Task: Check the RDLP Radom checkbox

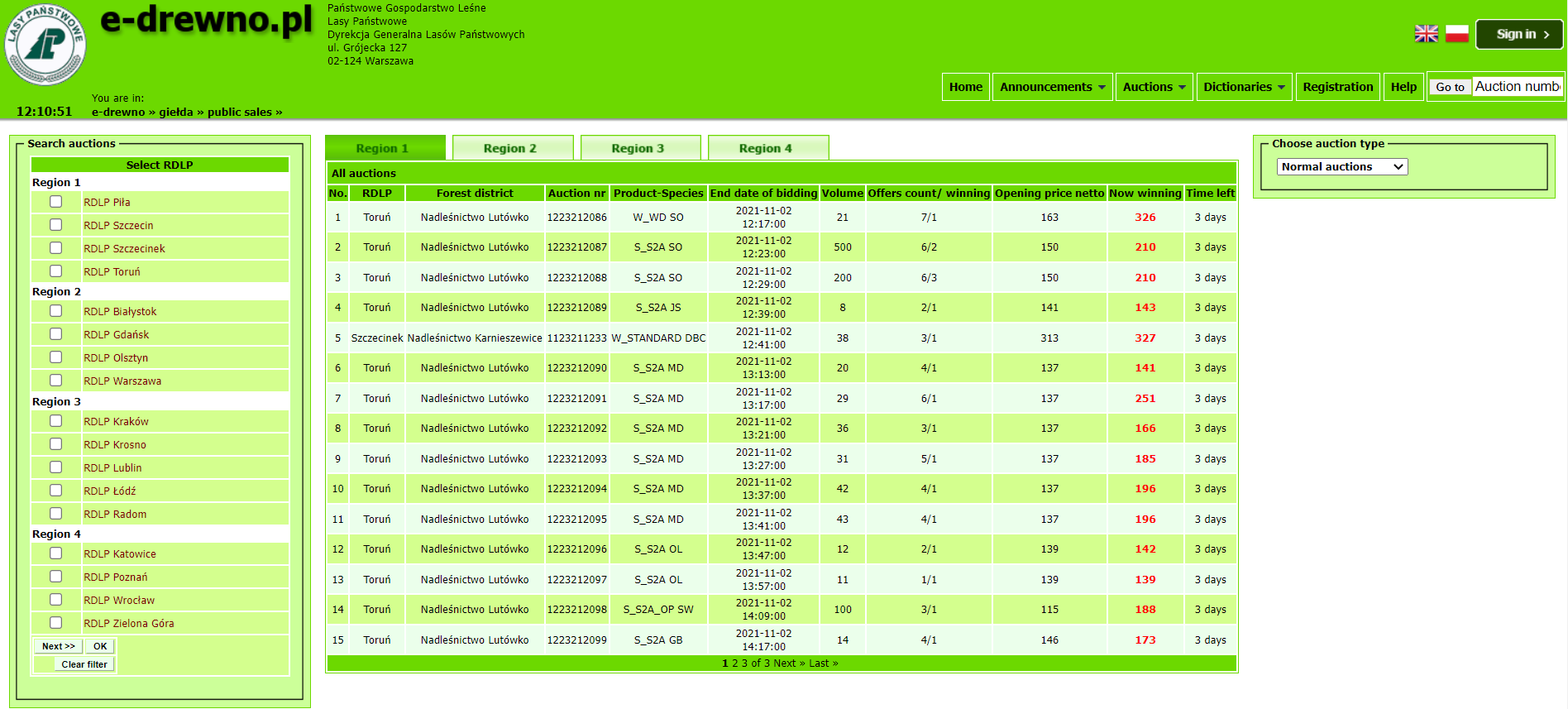Action: pyautogui.click(x=55, y=514)
